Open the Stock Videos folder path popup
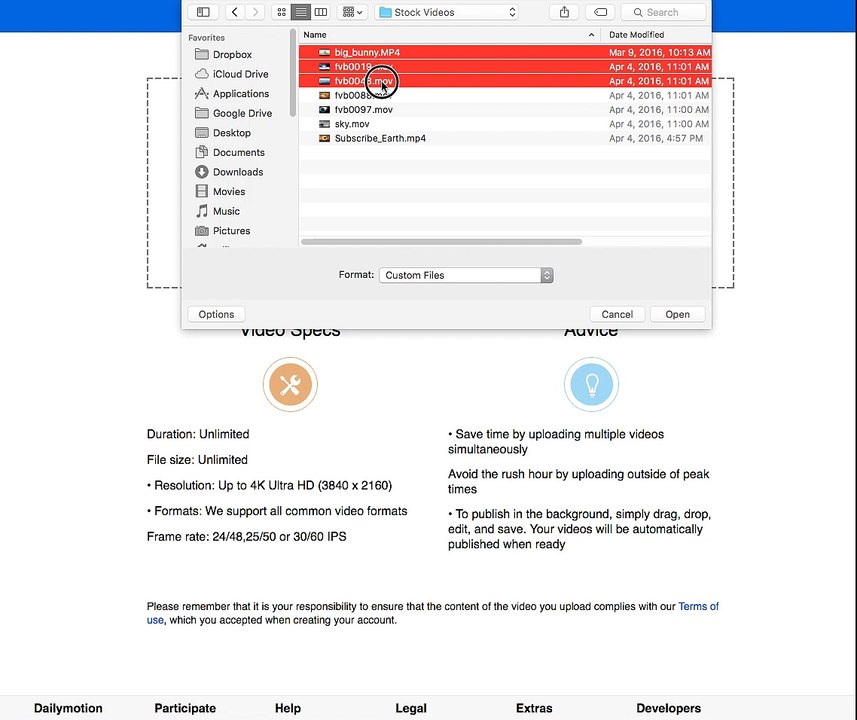This screenshot has height=720, width=857. [x=447, y=12]
